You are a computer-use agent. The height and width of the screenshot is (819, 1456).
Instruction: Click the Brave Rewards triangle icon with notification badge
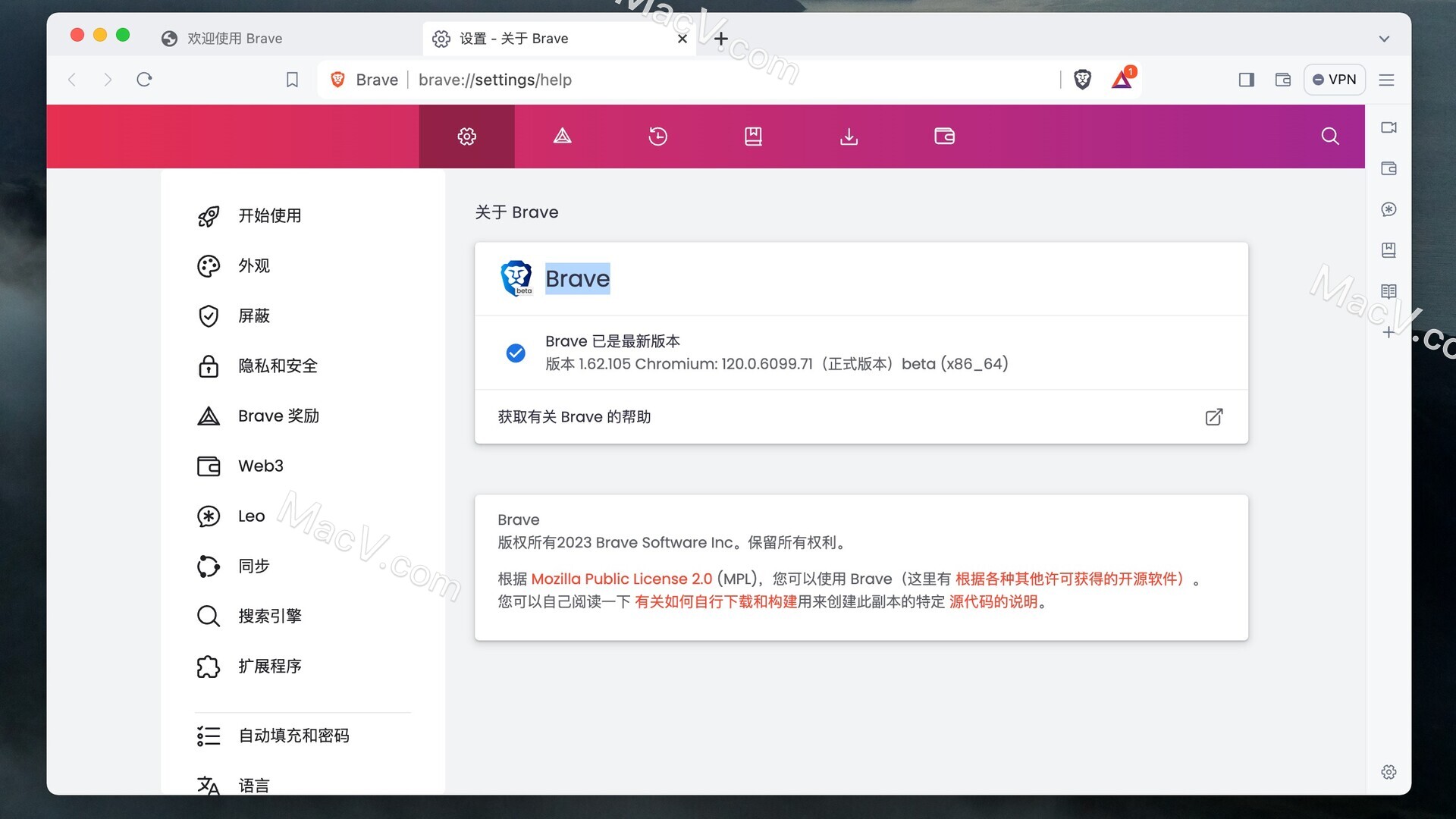1123,78
